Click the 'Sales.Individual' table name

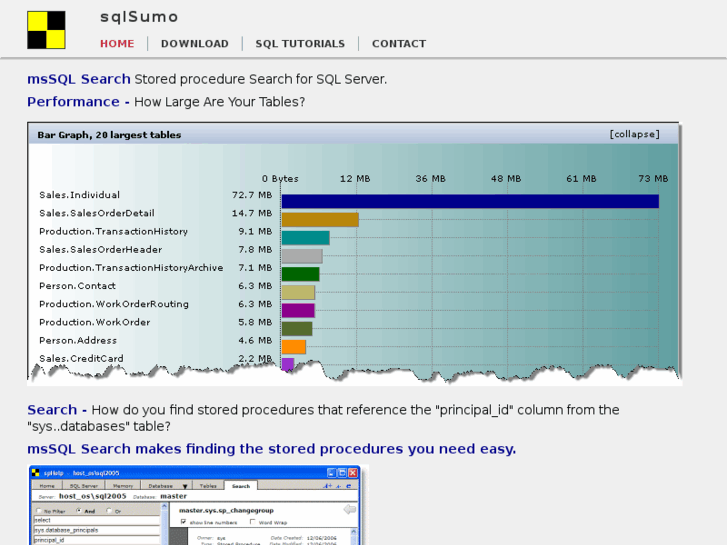pyautogui.click(x=79, y=195)
